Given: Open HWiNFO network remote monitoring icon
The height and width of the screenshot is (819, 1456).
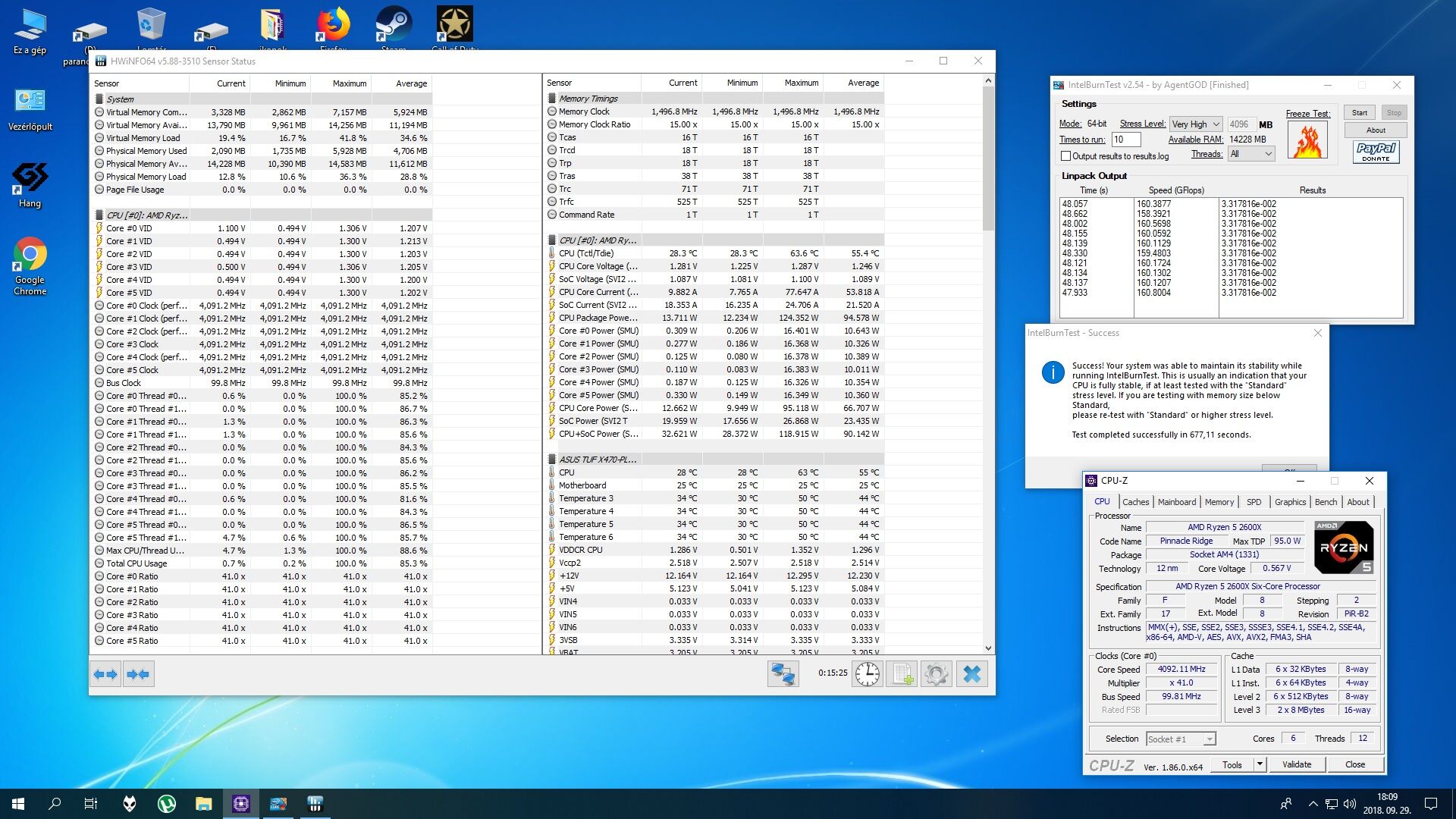Looking at the screenshot, I should [783, 674].
